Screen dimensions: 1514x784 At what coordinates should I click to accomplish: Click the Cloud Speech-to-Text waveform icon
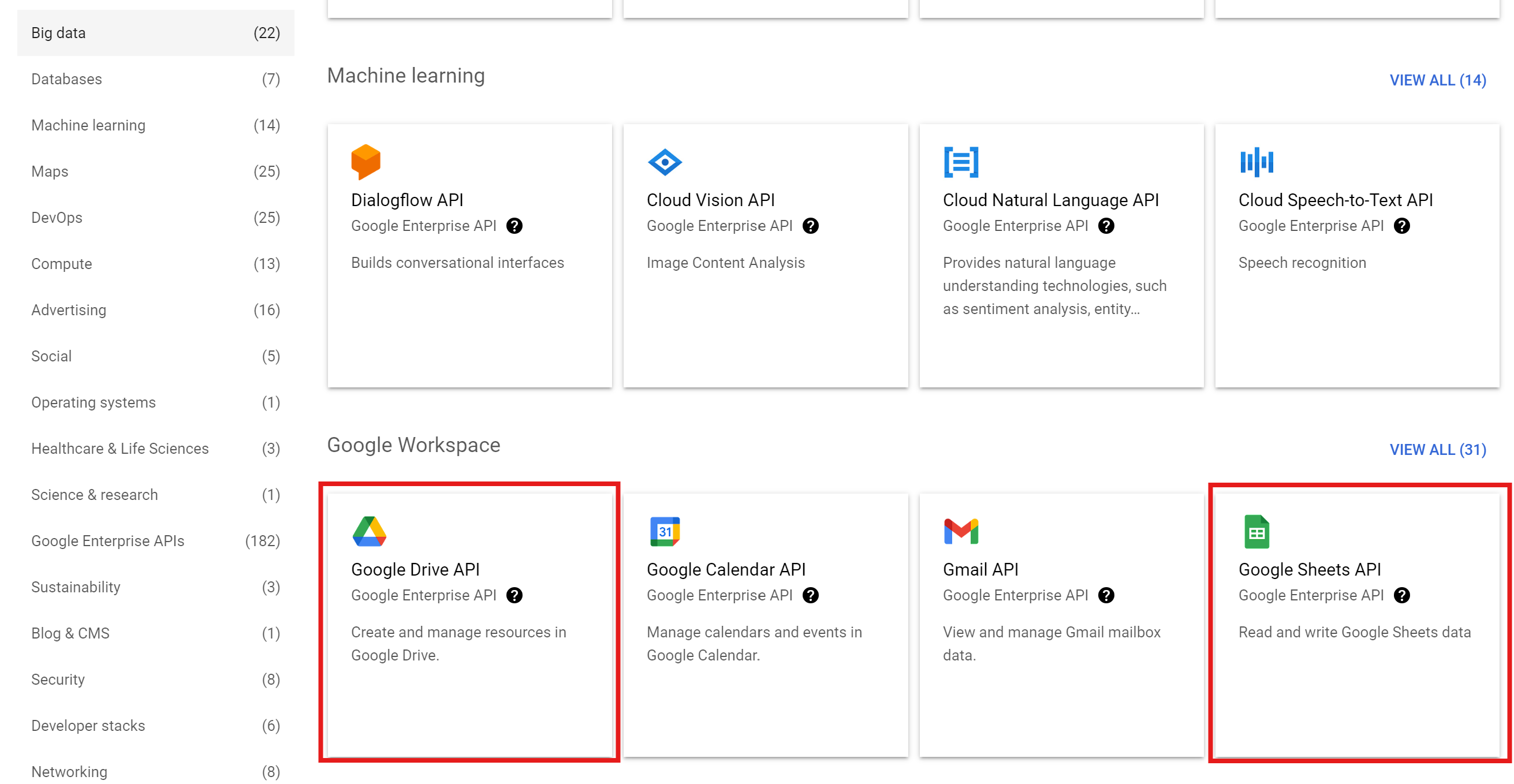[1256, 162]
